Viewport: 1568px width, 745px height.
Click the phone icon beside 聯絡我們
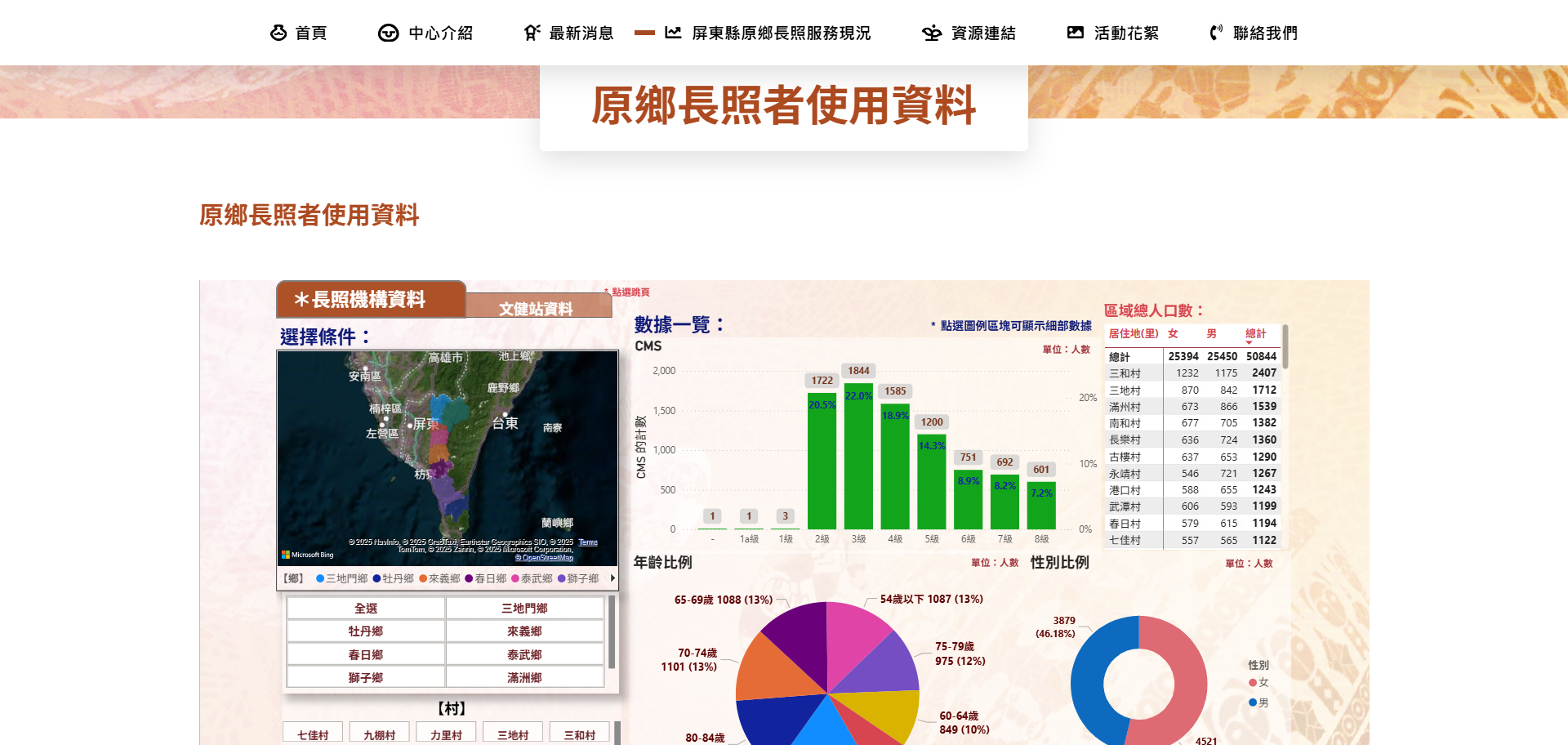tap(1216, 33)
